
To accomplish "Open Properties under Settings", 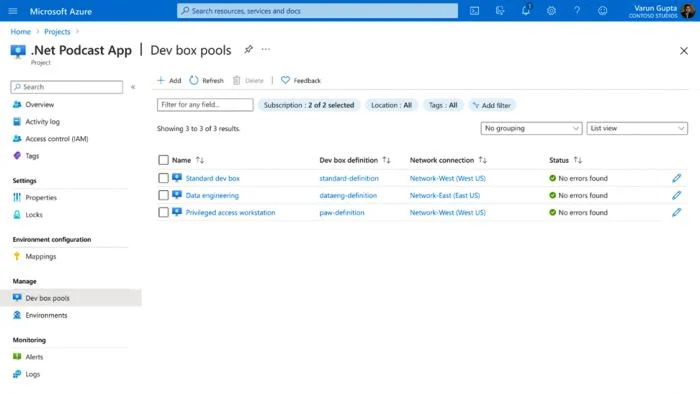I will click(x=41, y=197).
